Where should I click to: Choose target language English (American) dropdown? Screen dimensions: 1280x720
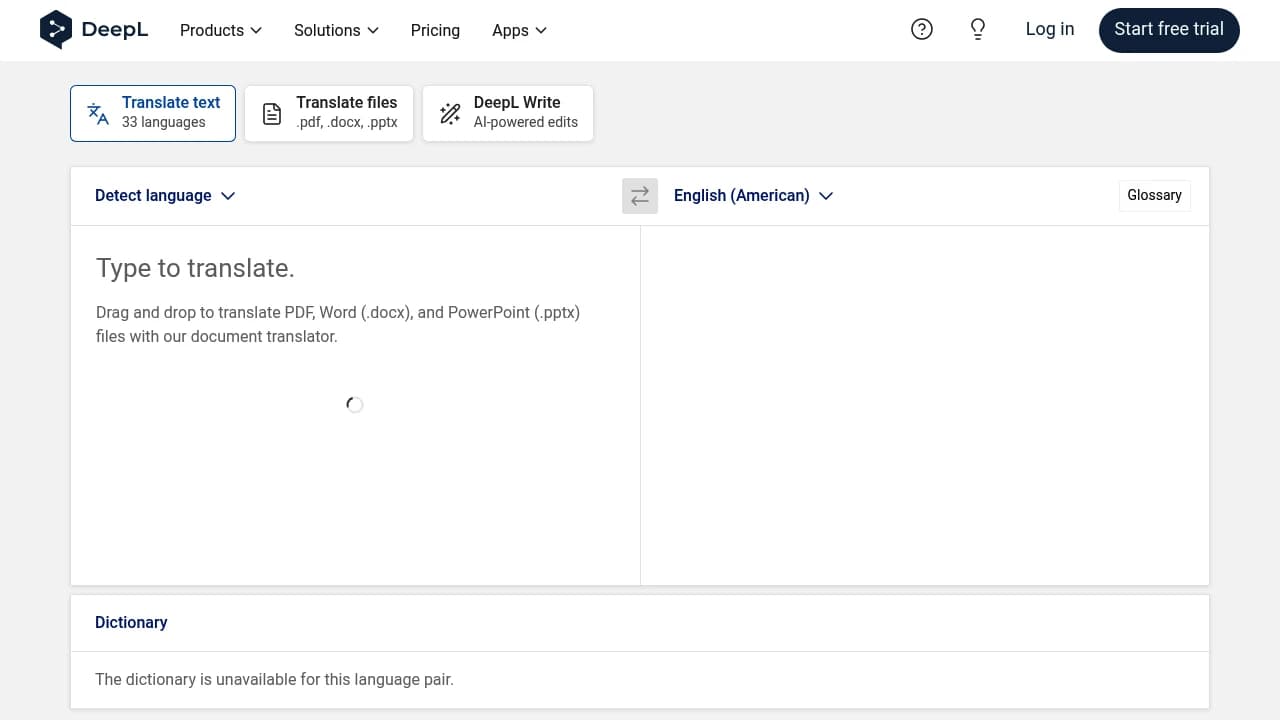tap(753, 195)
